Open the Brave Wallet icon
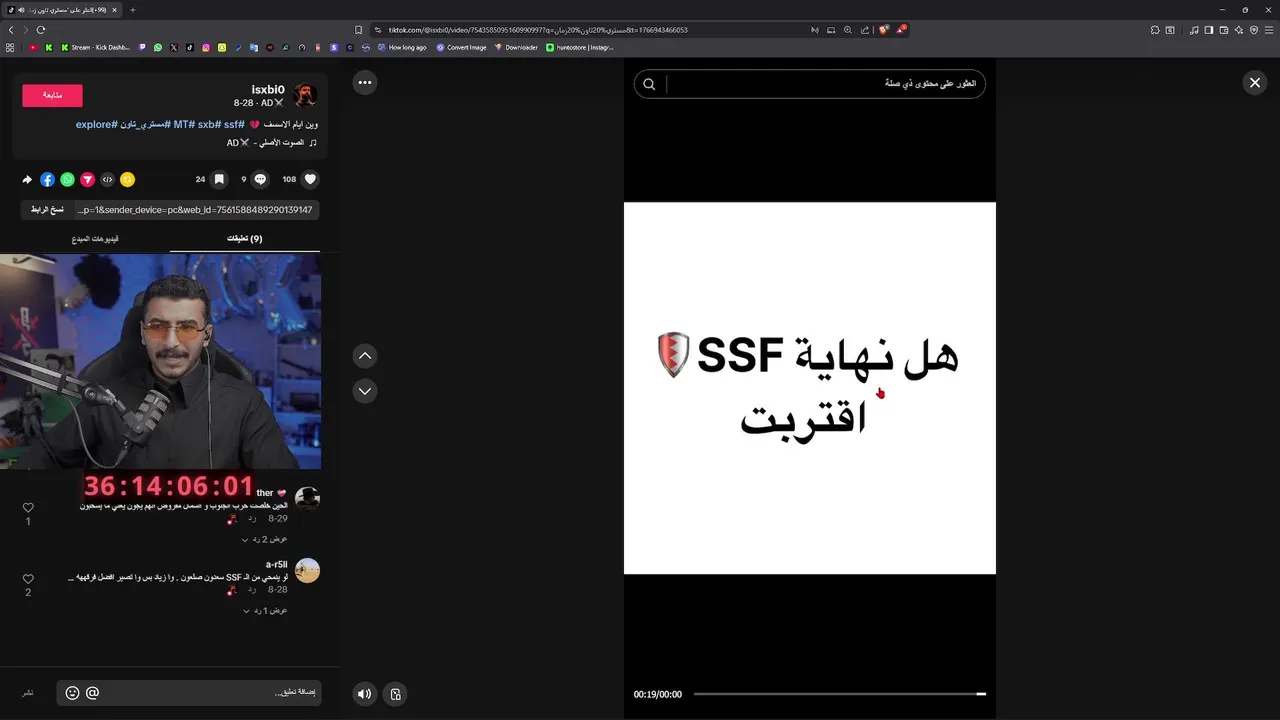This screenshot has height=720, width=1280. pos(1224,30)
